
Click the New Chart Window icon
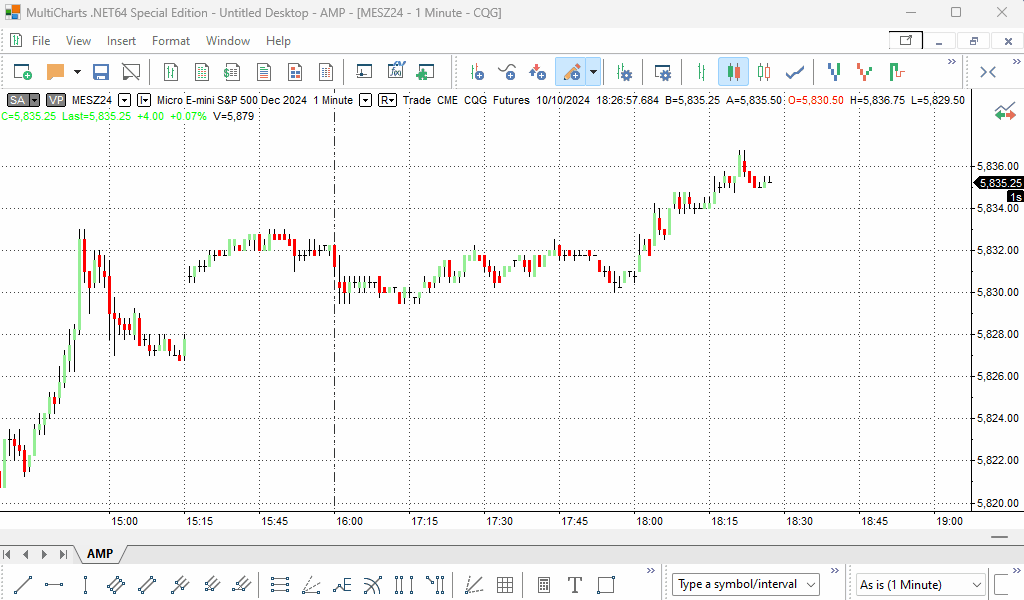coord(23,72)
